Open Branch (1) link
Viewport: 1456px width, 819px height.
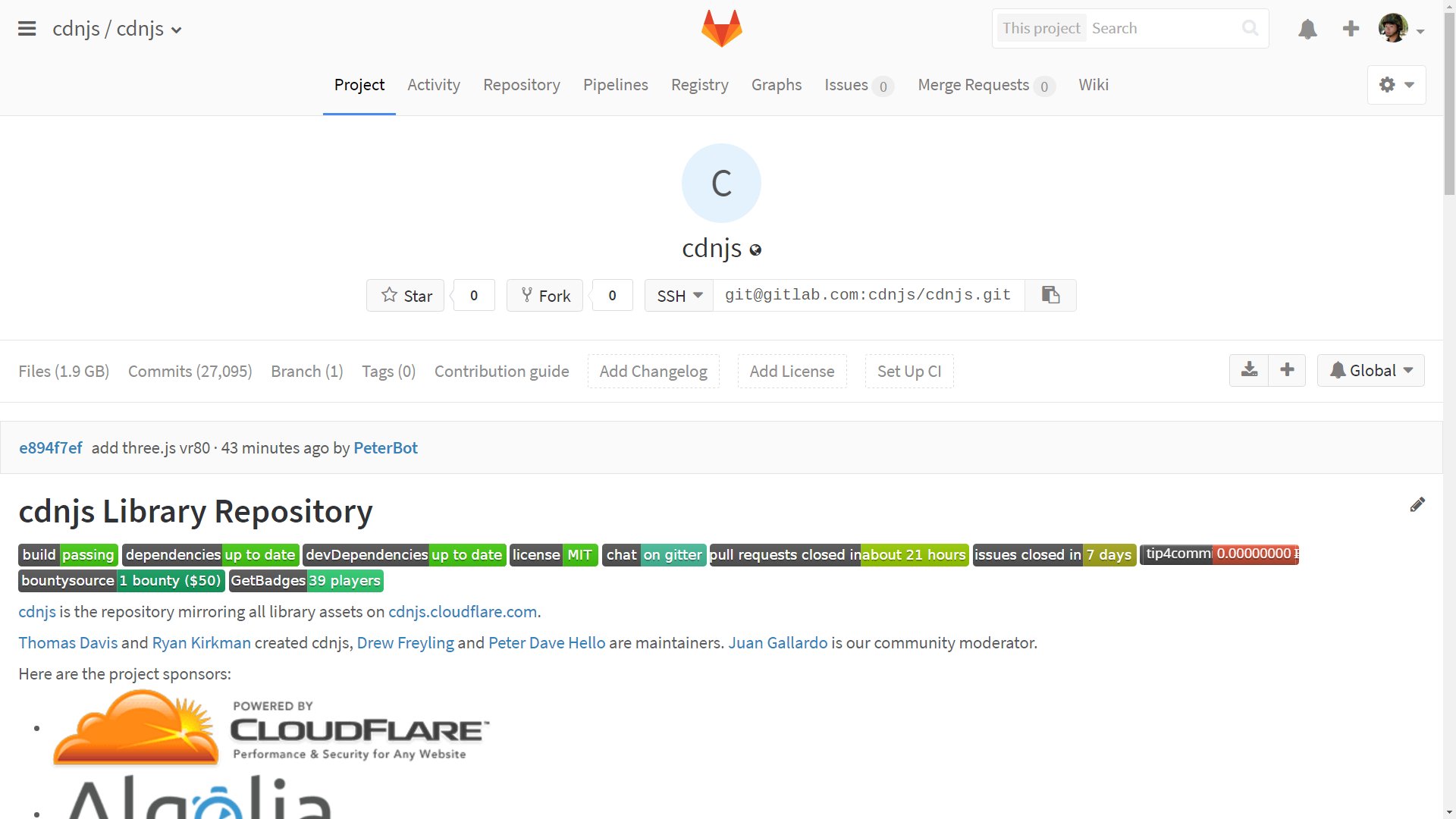[x=307, y=371]
